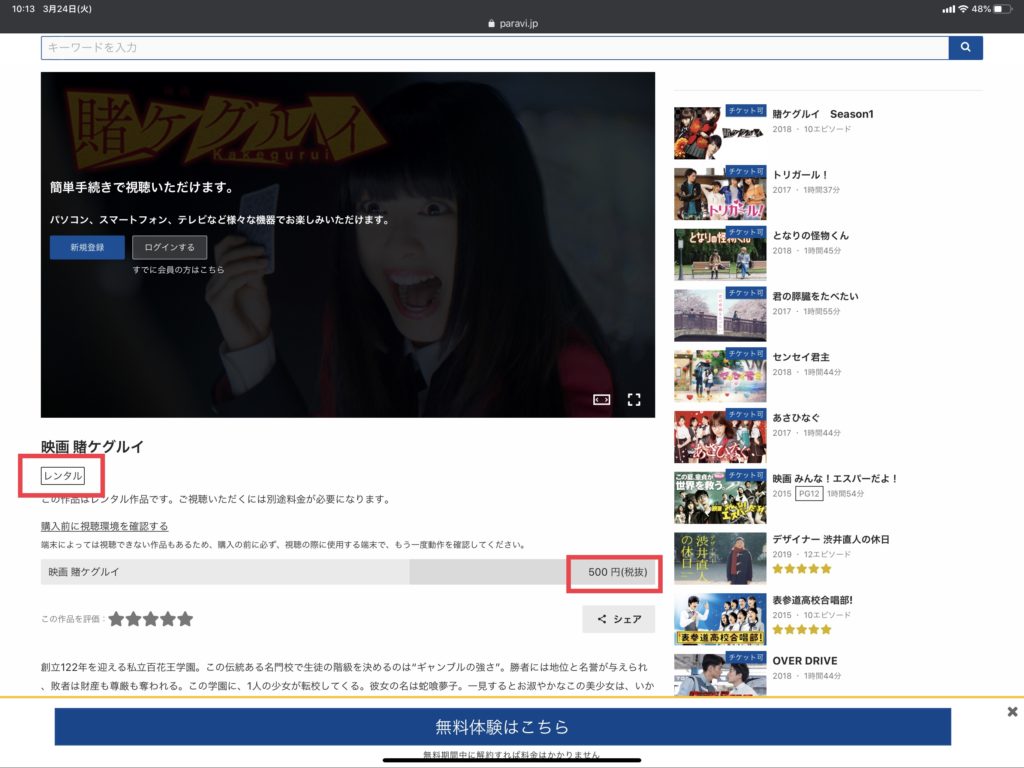This screenshot has height=768, width=1024.
Task: Click the Wi-Fi icon in status bar
Action: pyautogui.click(x=963, y=9)
